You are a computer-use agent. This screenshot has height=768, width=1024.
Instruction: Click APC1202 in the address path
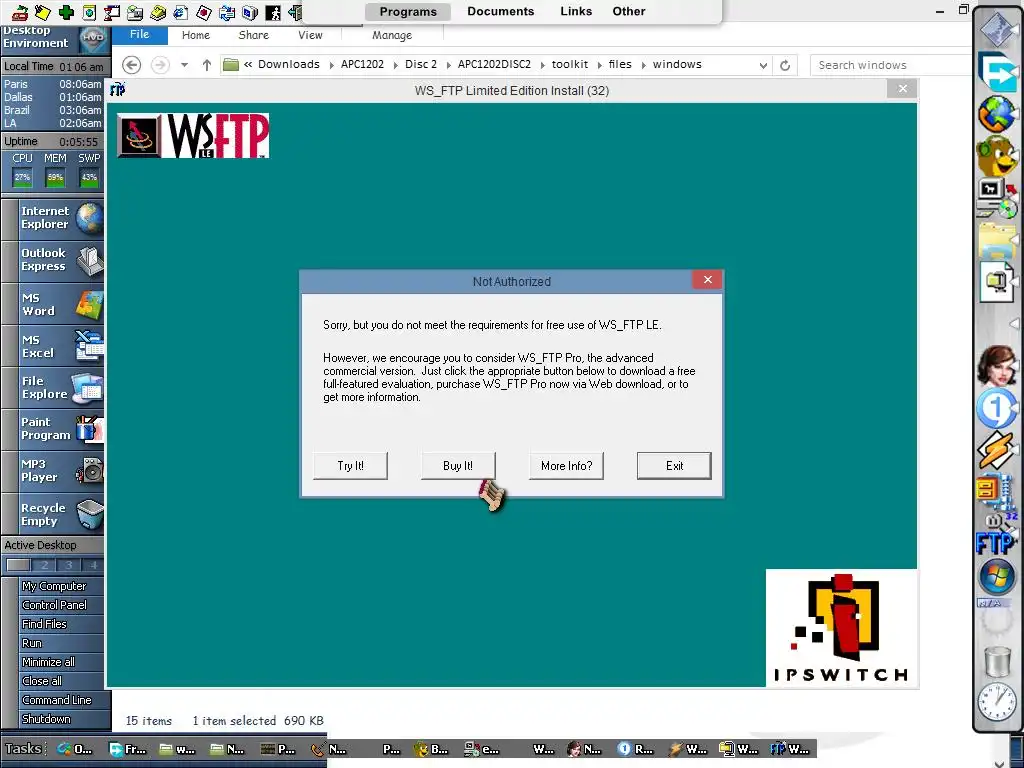point(362,64)
